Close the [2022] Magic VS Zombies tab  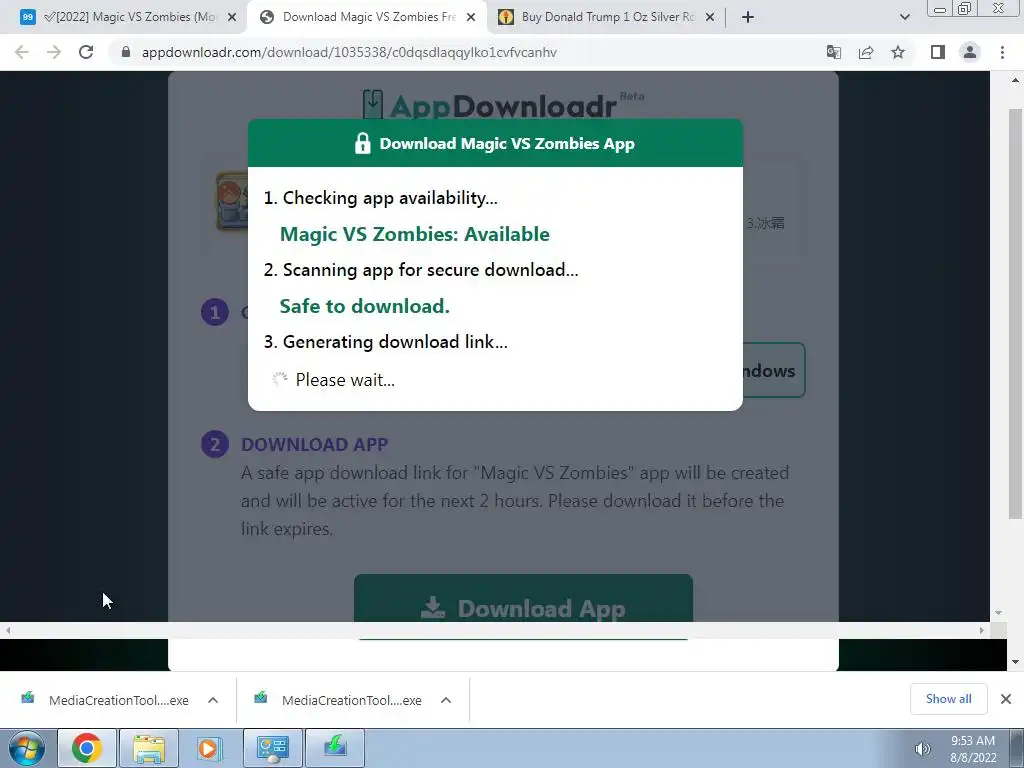pyautogui.click(x=232, y=17)
